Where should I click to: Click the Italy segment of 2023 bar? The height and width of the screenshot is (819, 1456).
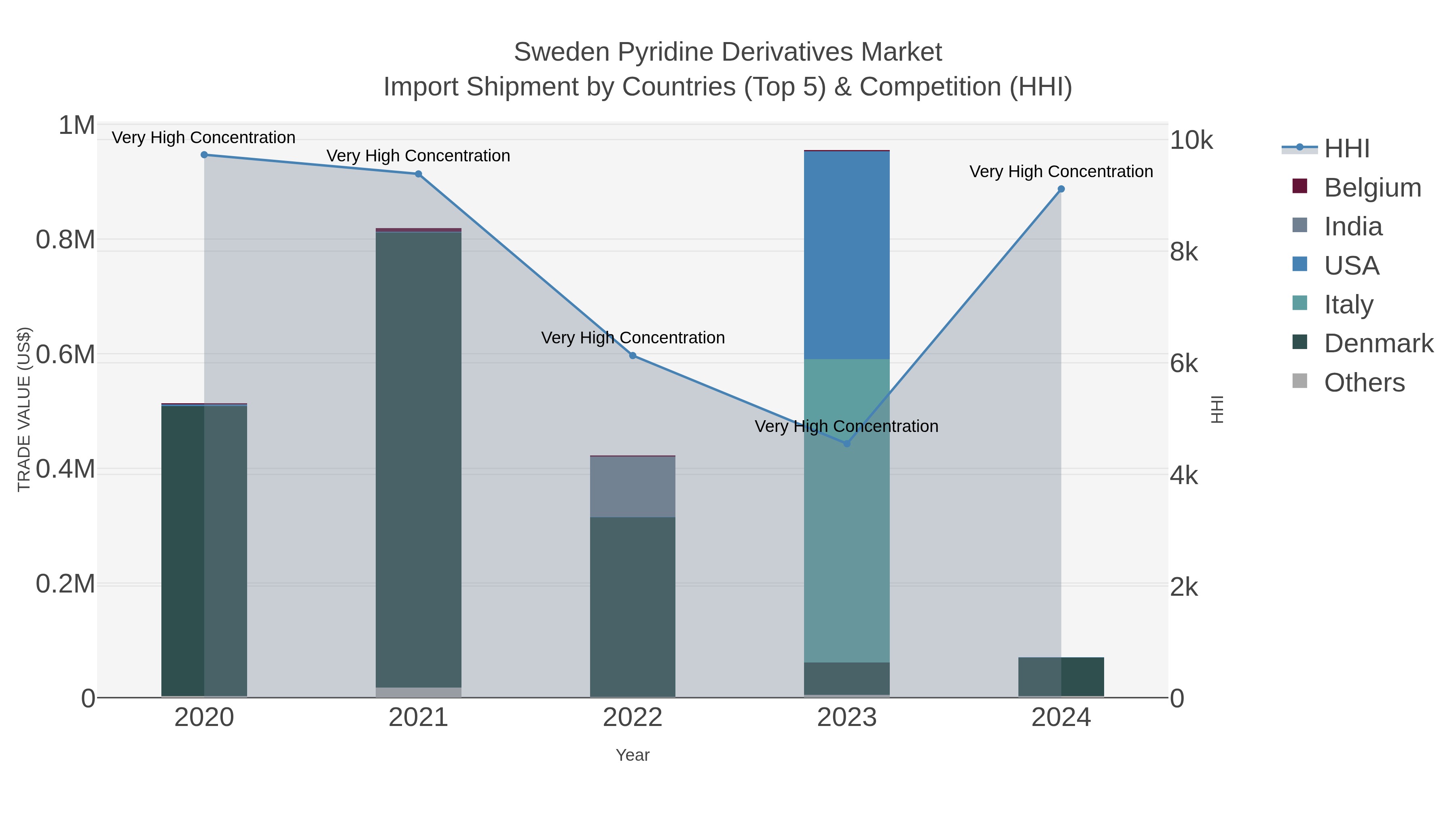click(x=847, y=511)
